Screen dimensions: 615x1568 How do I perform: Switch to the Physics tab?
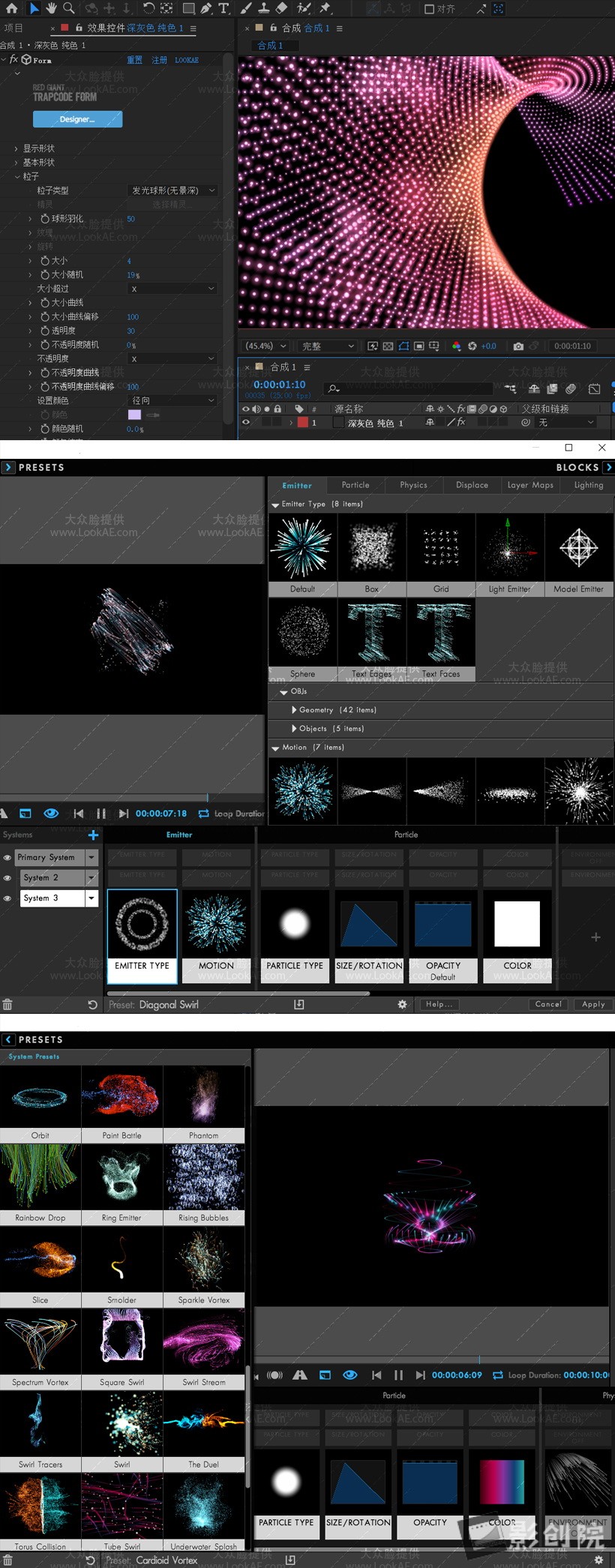[413, 485]
